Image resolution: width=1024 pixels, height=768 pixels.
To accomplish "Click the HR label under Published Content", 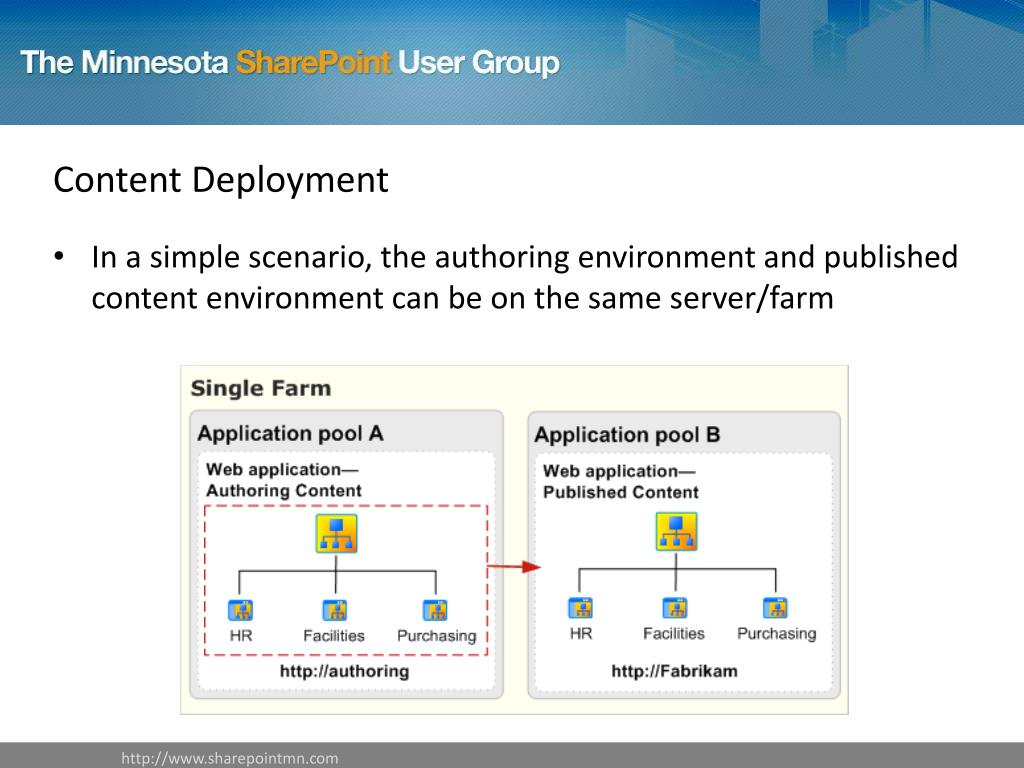I will coord(581,633).
